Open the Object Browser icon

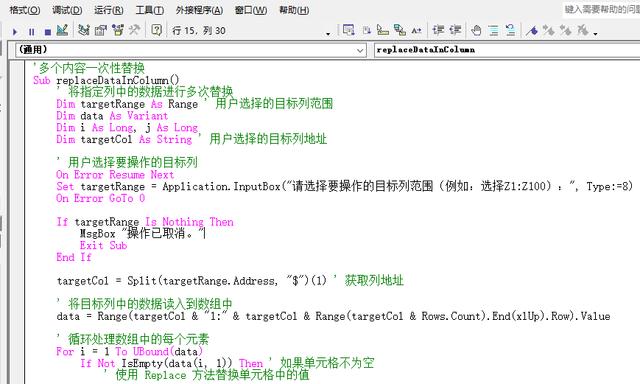click(118, 30)
